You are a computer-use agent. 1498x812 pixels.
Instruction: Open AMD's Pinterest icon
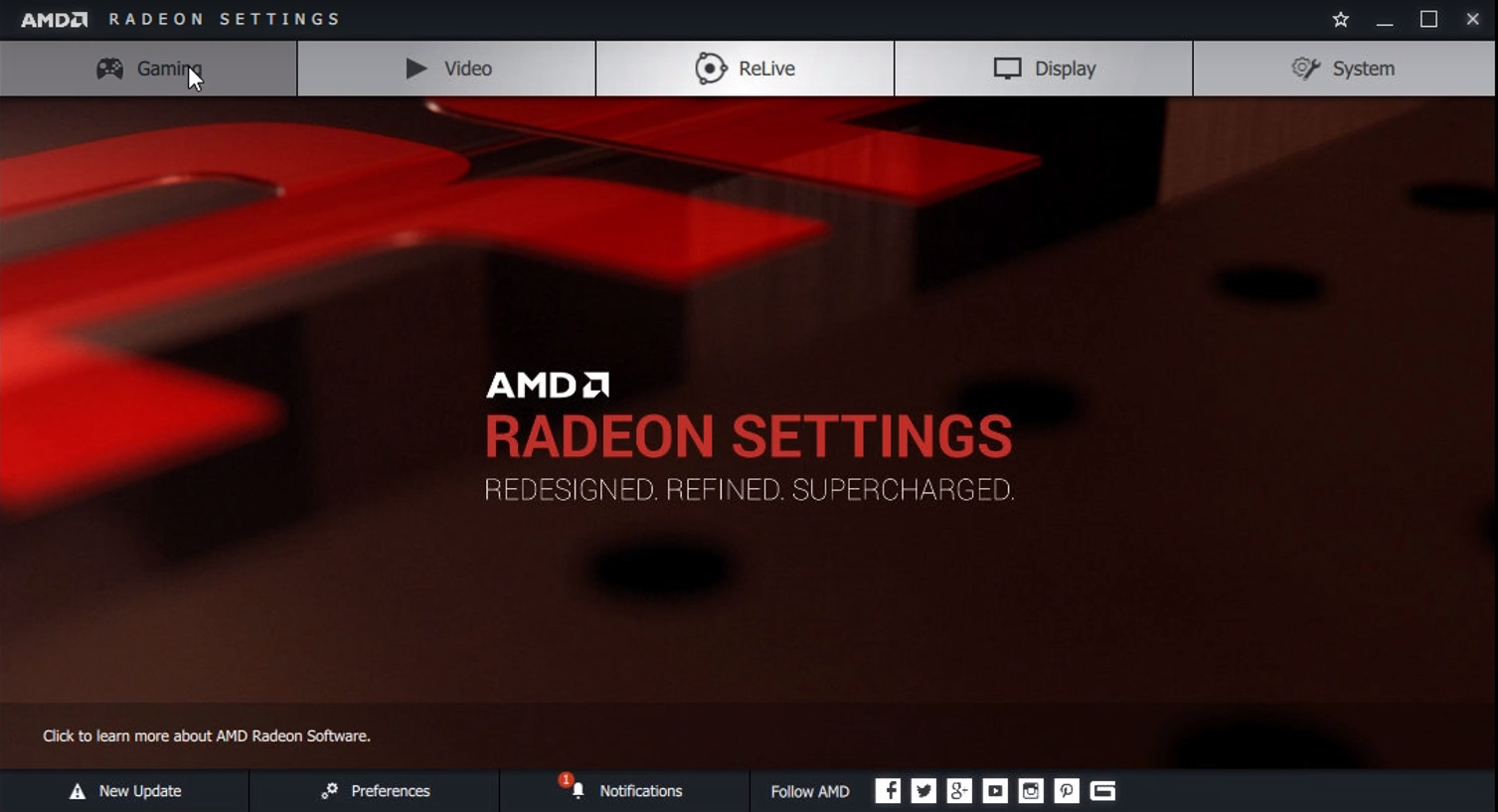1067,791
